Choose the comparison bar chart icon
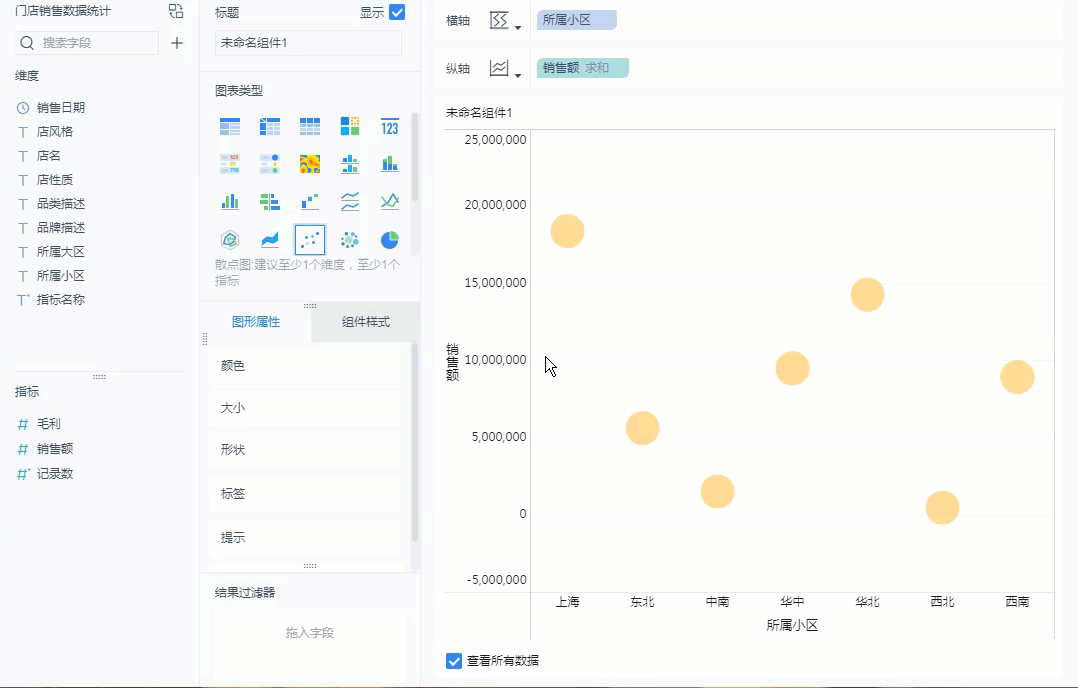1078x688 pixels. point(270,201)
